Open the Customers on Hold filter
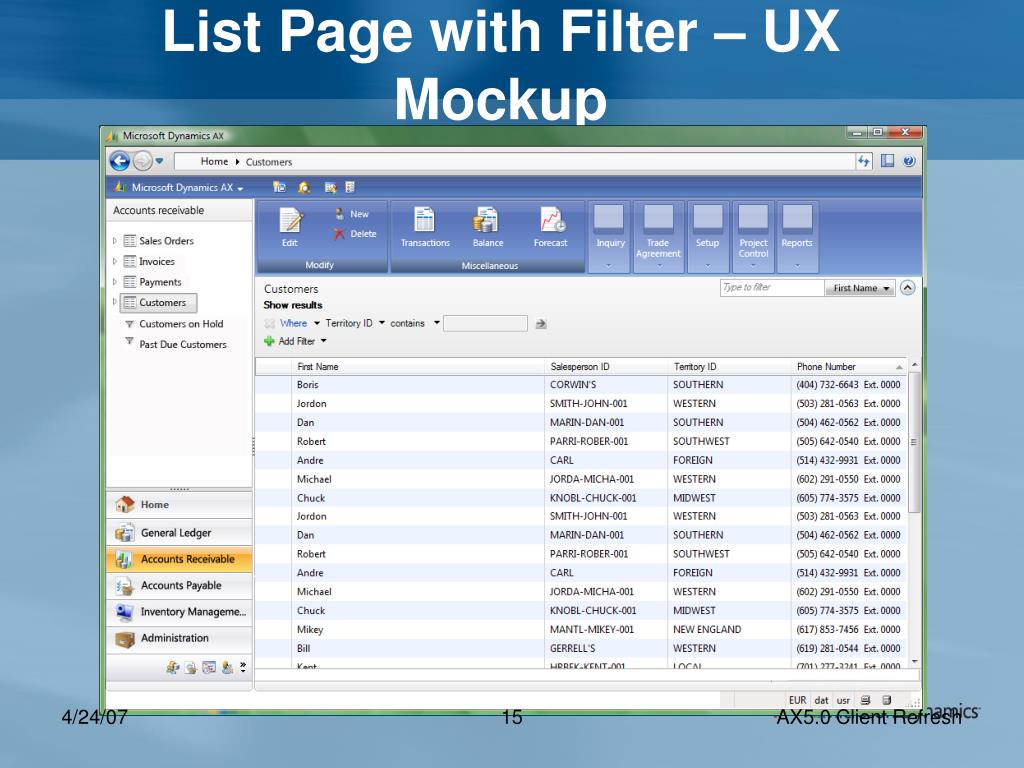 click(x=181, y=324)
